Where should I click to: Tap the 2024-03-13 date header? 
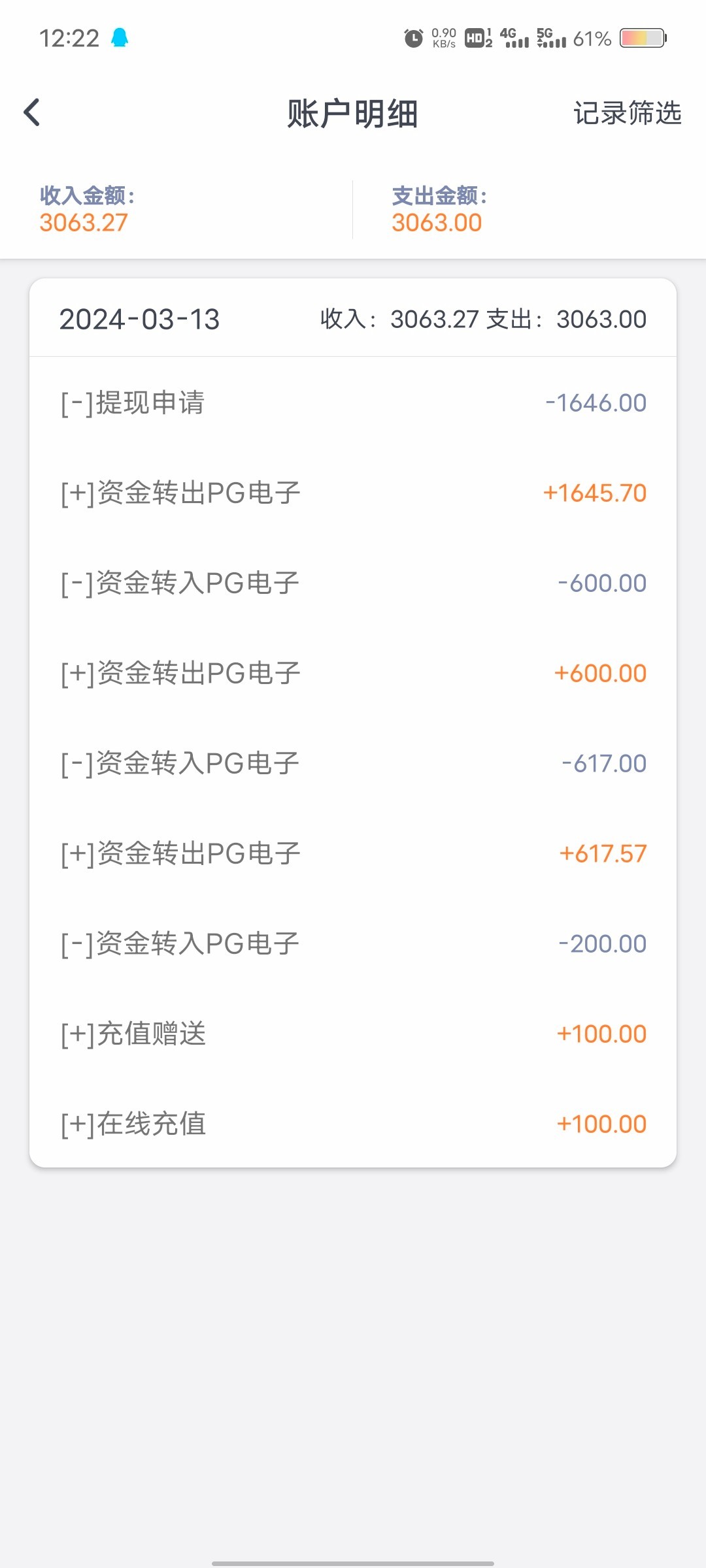point(139,319)
